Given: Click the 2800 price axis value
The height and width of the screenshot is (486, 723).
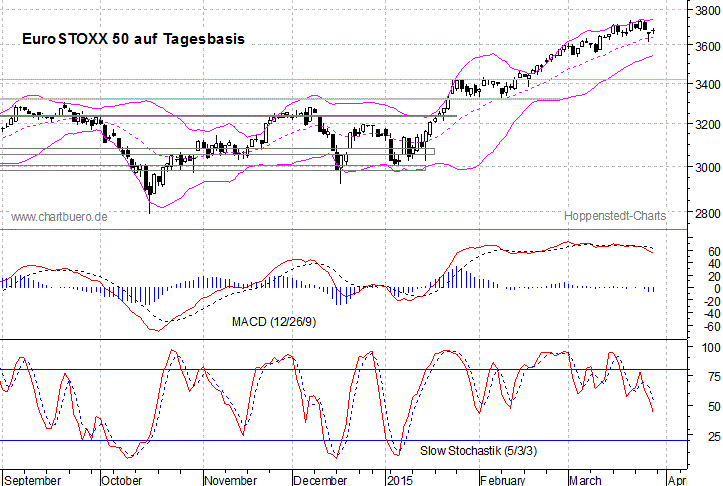Looking at the screenshot, I should pos(708,213).
